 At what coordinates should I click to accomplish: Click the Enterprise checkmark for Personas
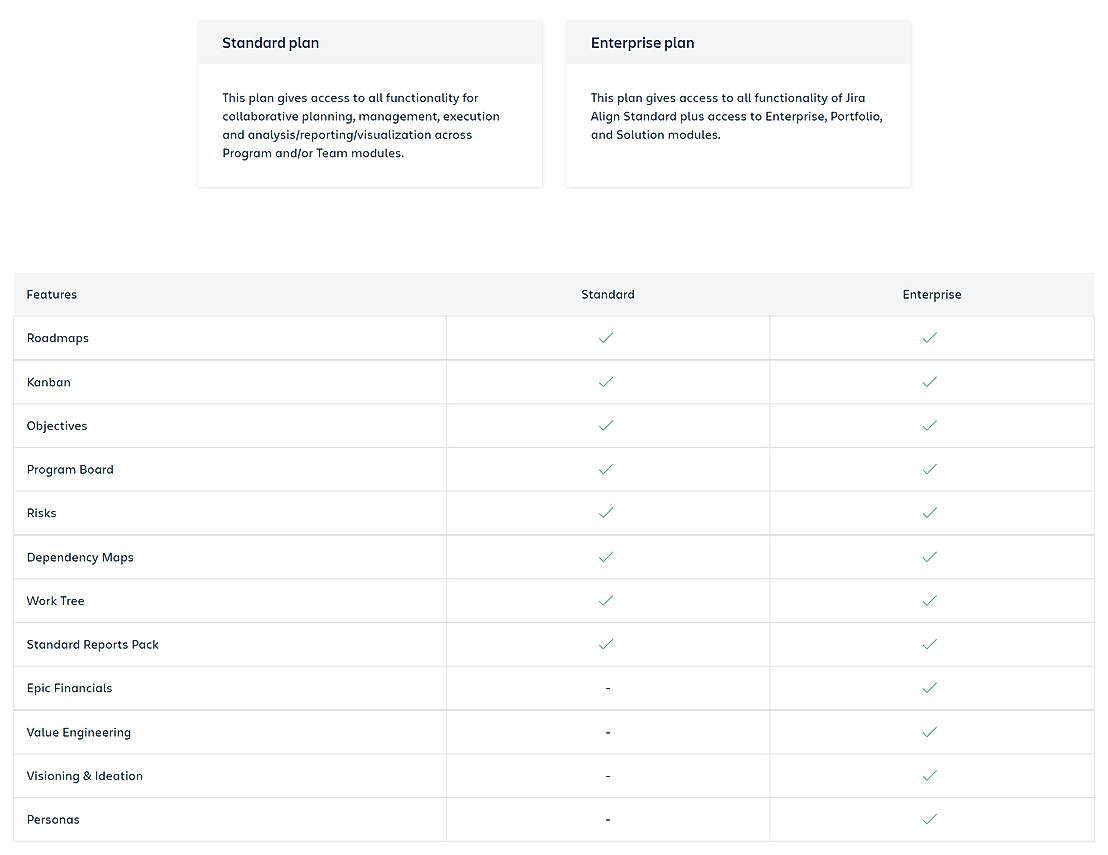tap(930, 819)
